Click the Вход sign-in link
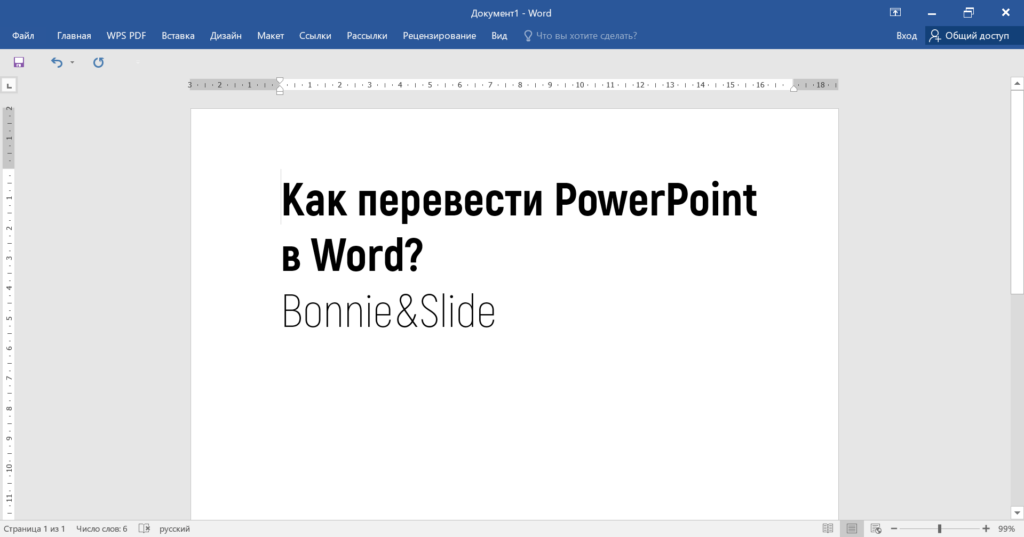 (906, 36)
